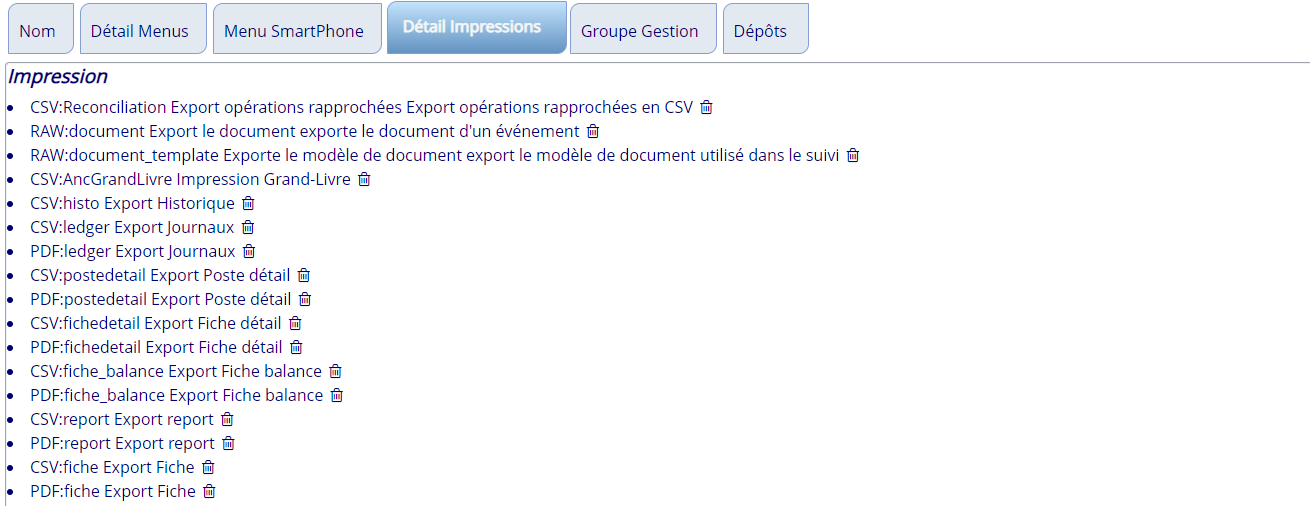Viewport: 1310px width, 506px height.
Task: Delete PDF:fiche_balance Export Fiche balance
Action: click(x=337, y=395)
